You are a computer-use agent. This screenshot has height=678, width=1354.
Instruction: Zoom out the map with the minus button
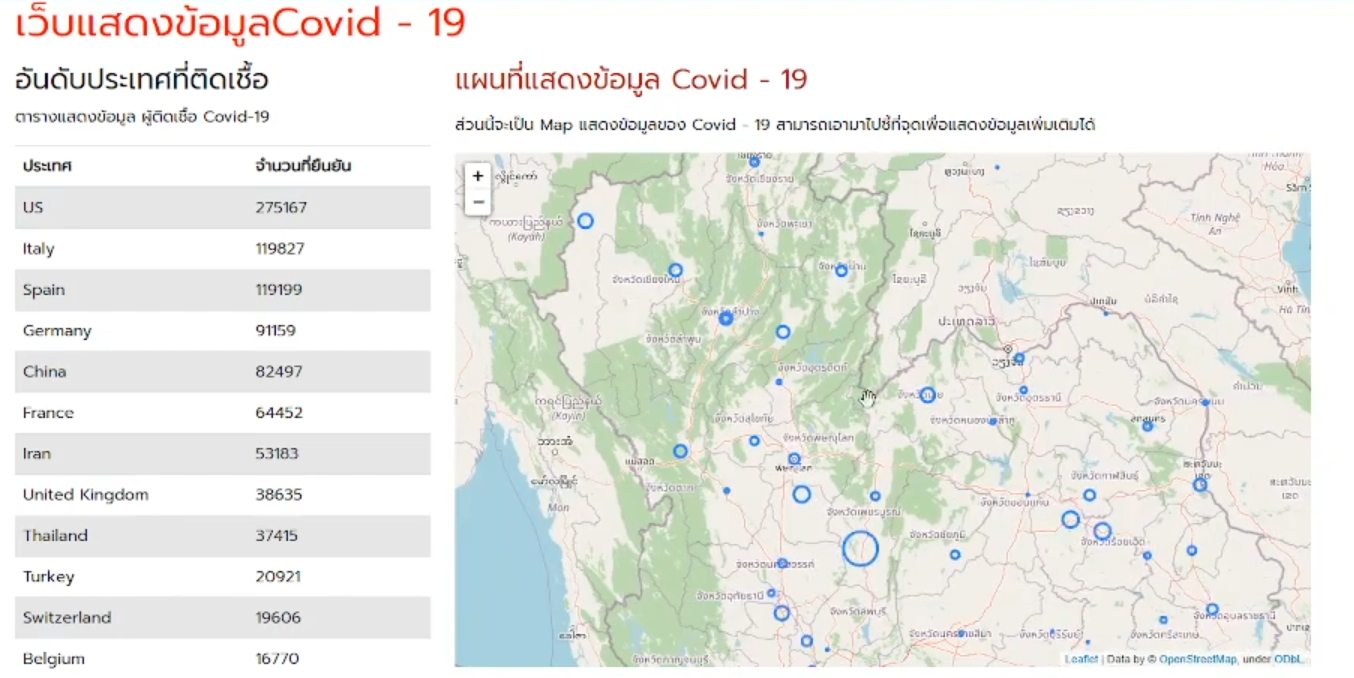478,202
